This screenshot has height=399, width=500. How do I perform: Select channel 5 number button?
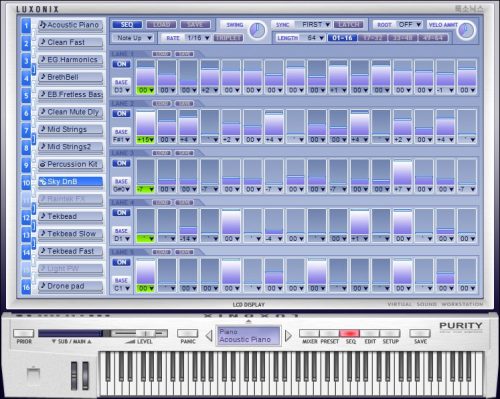(26, 96)
